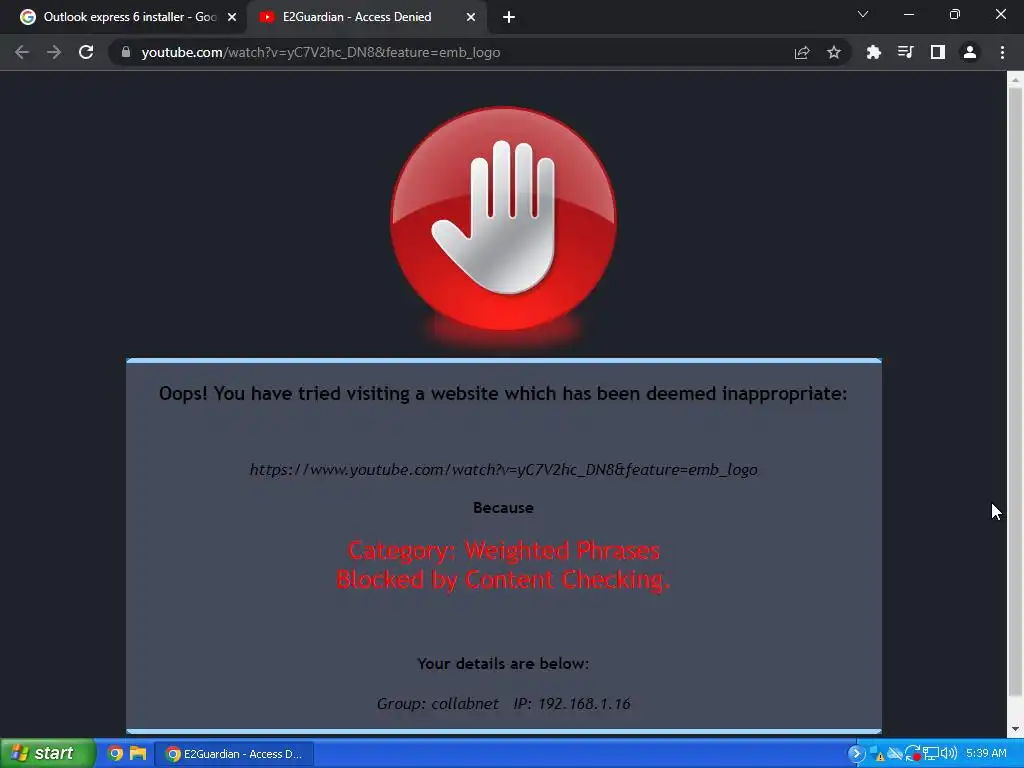Restore down the Chrome window
The image size is (1024, 768).
coord(955,14)
